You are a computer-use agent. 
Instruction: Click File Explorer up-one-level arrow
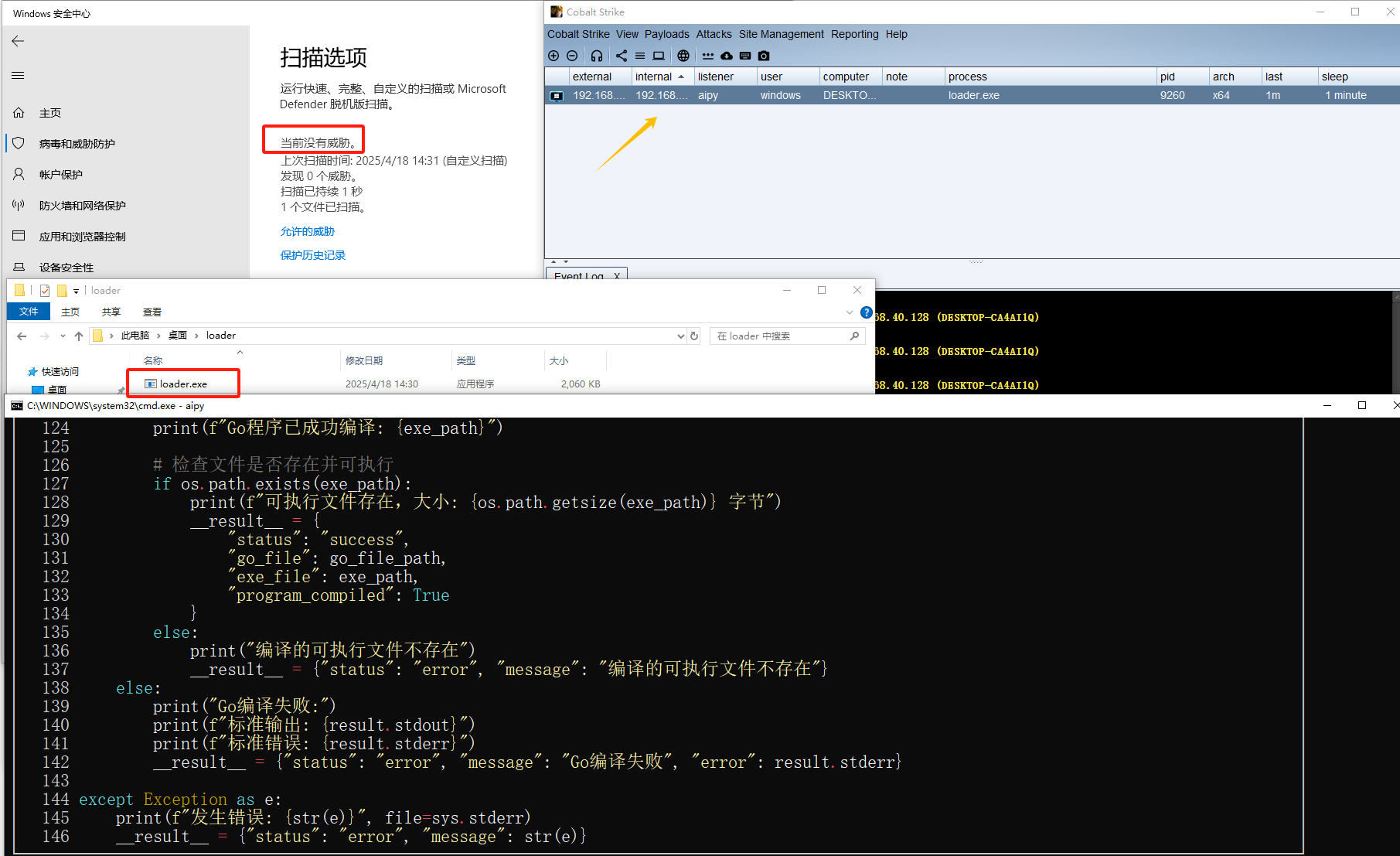[79, 336]
